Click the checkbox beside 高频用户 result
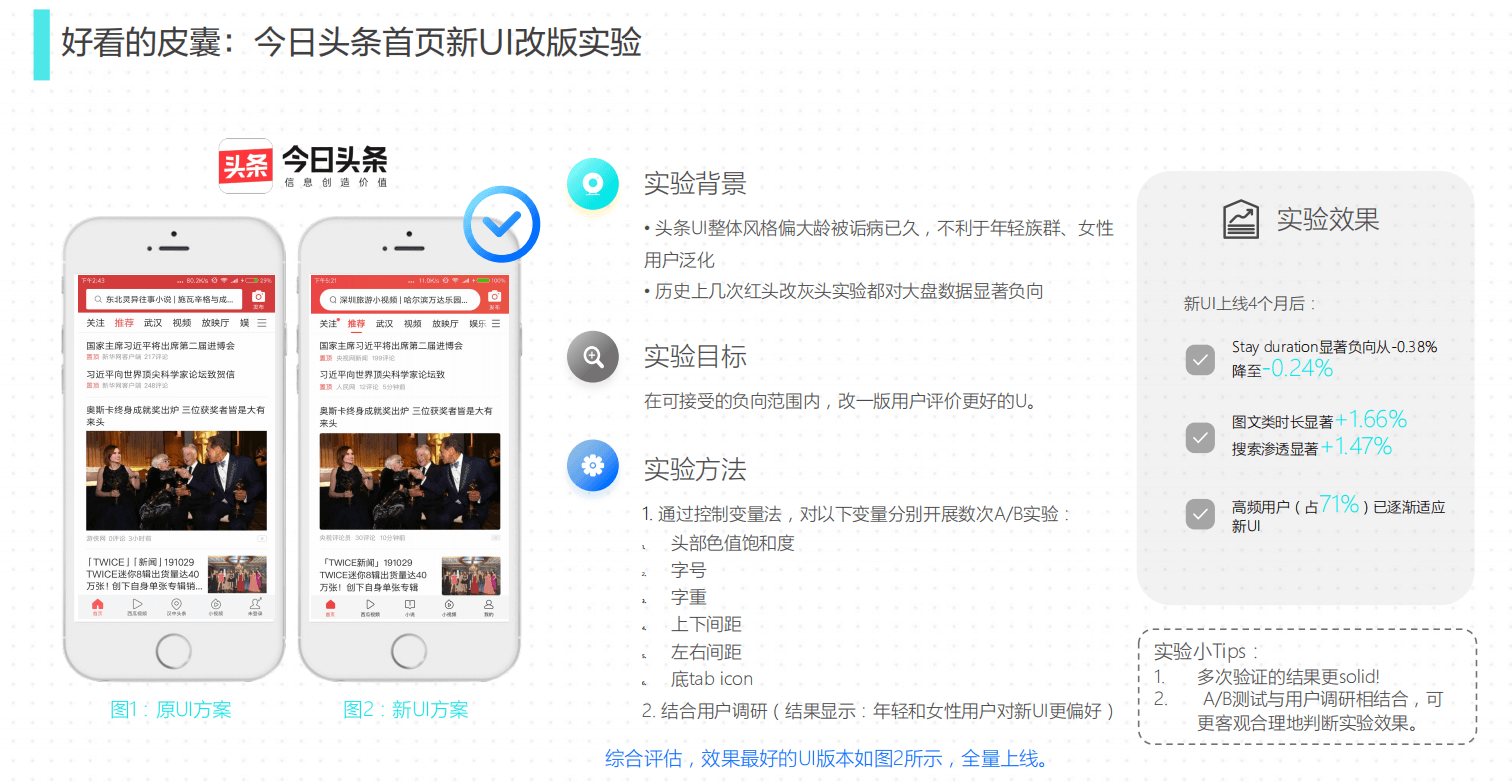 pyautogui.click(x=1200, y=514)
